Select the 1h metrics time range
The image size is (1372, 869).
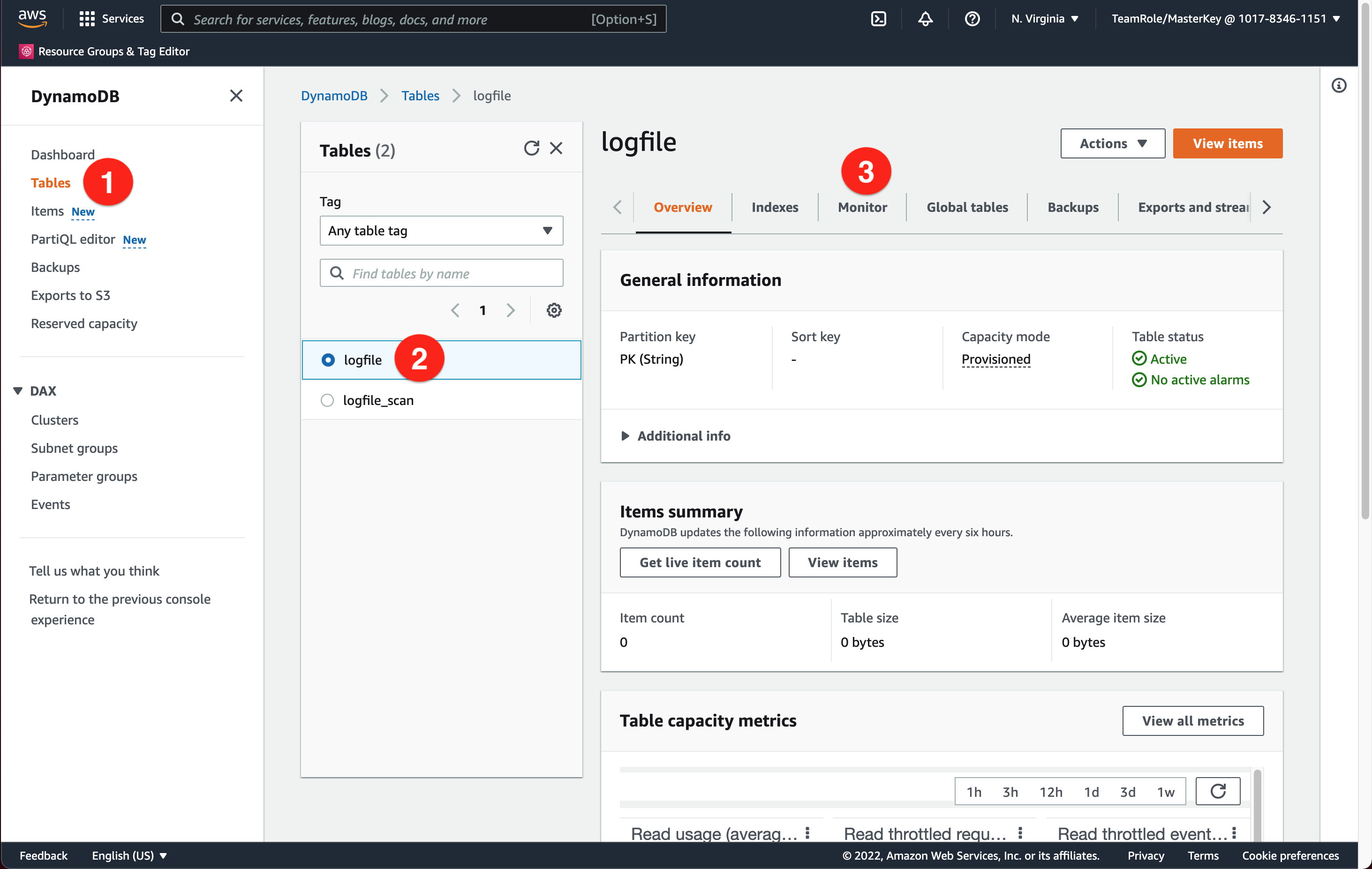point(974,792)
